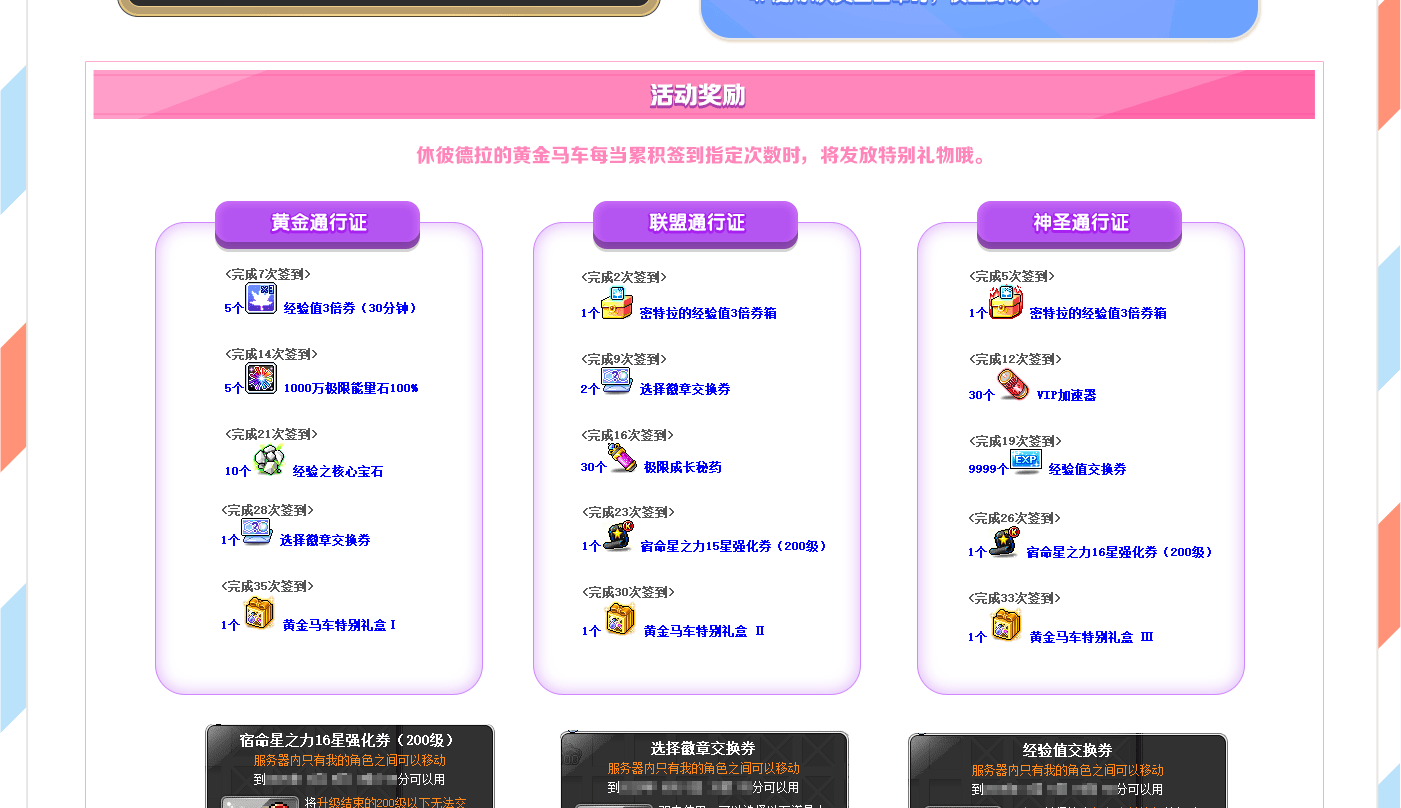
Task: Click the 密特拉的经验值3倍券箱 icon under 神圣通行证
Action: [1006, 303]
